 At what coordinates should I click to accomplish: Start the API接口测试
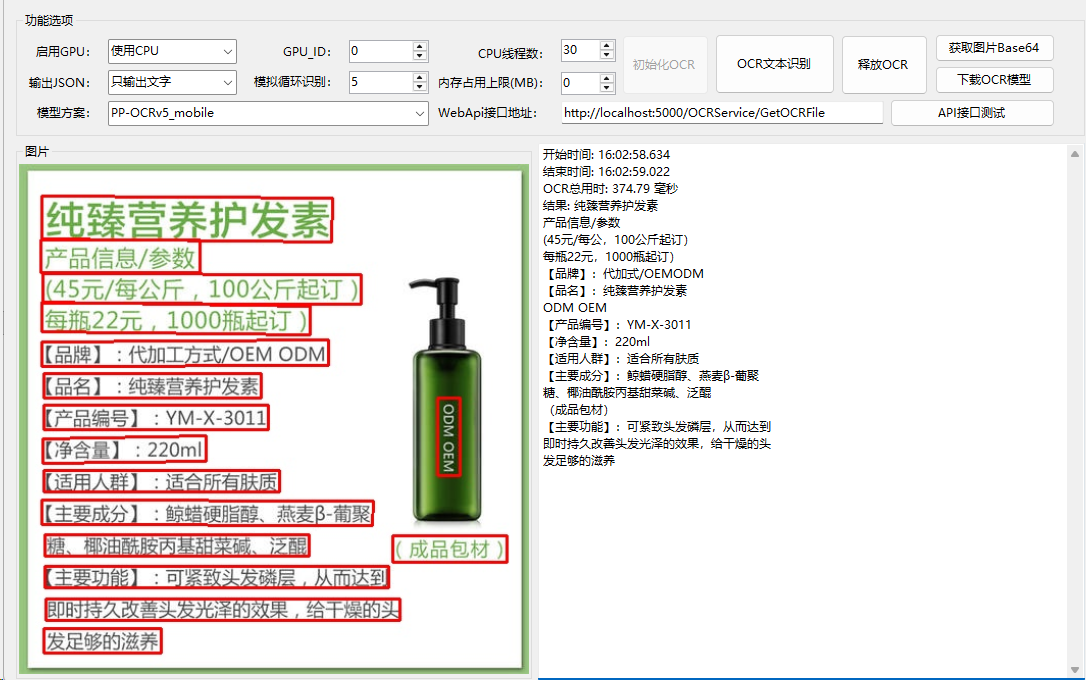tap(971, 113)
